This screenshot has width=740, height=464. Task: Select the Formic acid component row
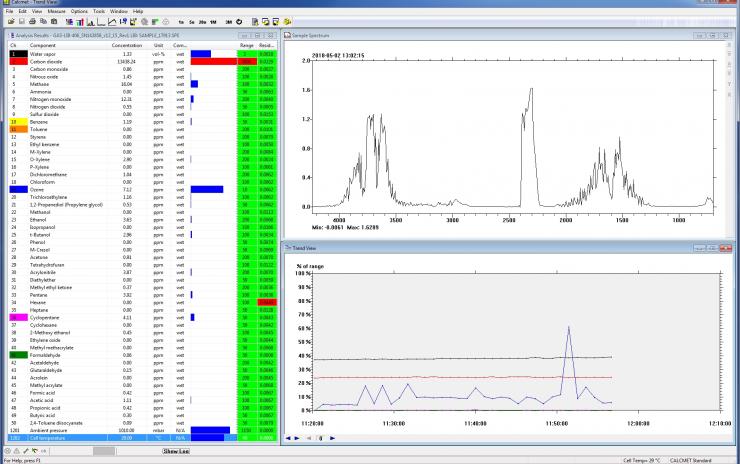(143, 393)
